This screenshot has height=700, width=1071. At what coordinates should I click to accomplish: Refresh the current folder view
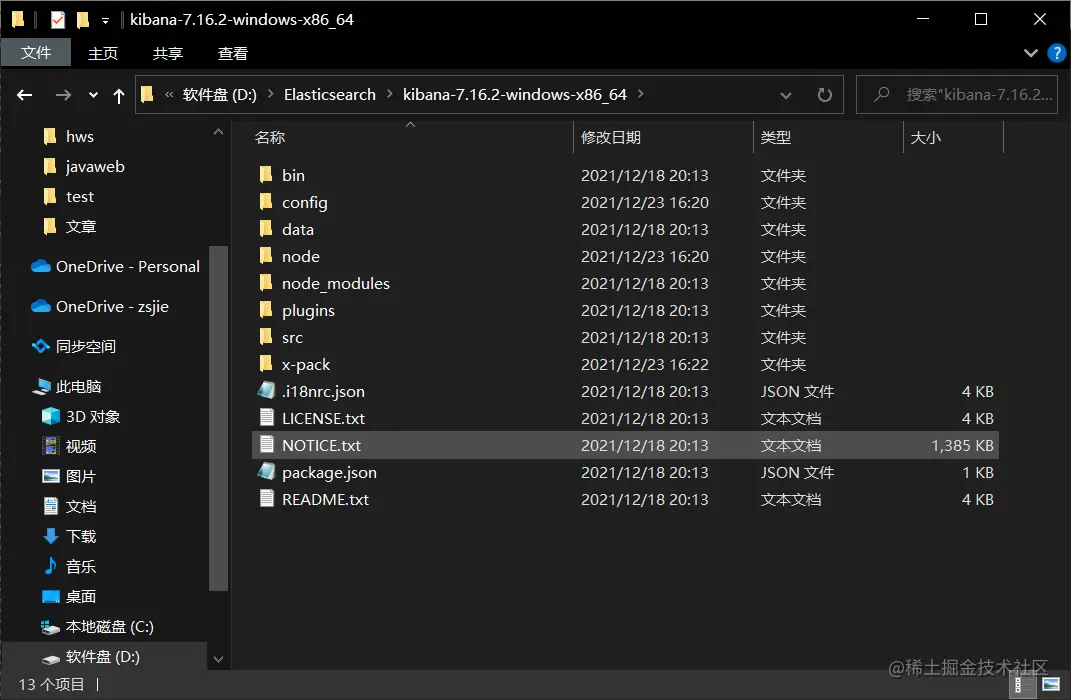point(825,95)
